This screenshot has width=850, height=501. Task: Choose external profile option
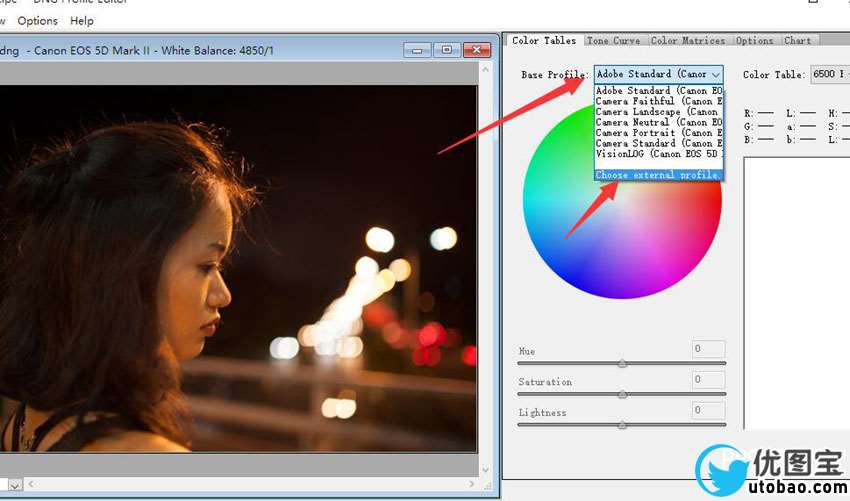(x=659, y=175)
